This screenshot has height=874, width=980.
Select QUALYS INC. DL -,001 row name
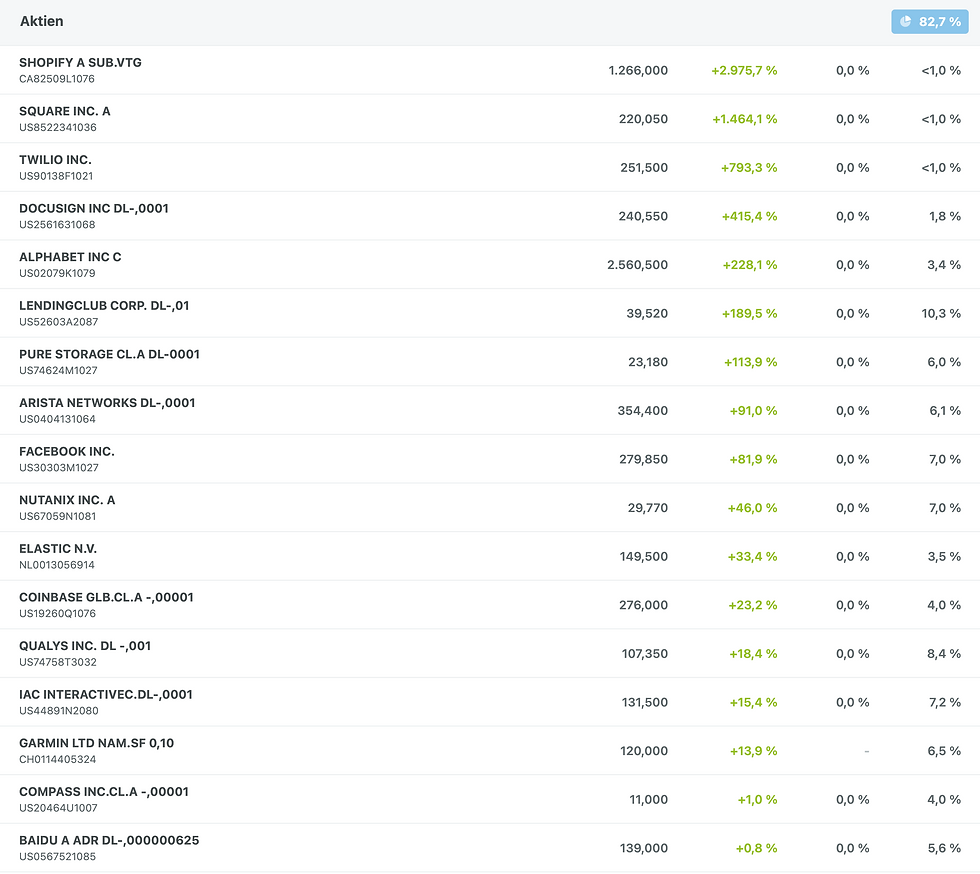(x=85, y=646)
